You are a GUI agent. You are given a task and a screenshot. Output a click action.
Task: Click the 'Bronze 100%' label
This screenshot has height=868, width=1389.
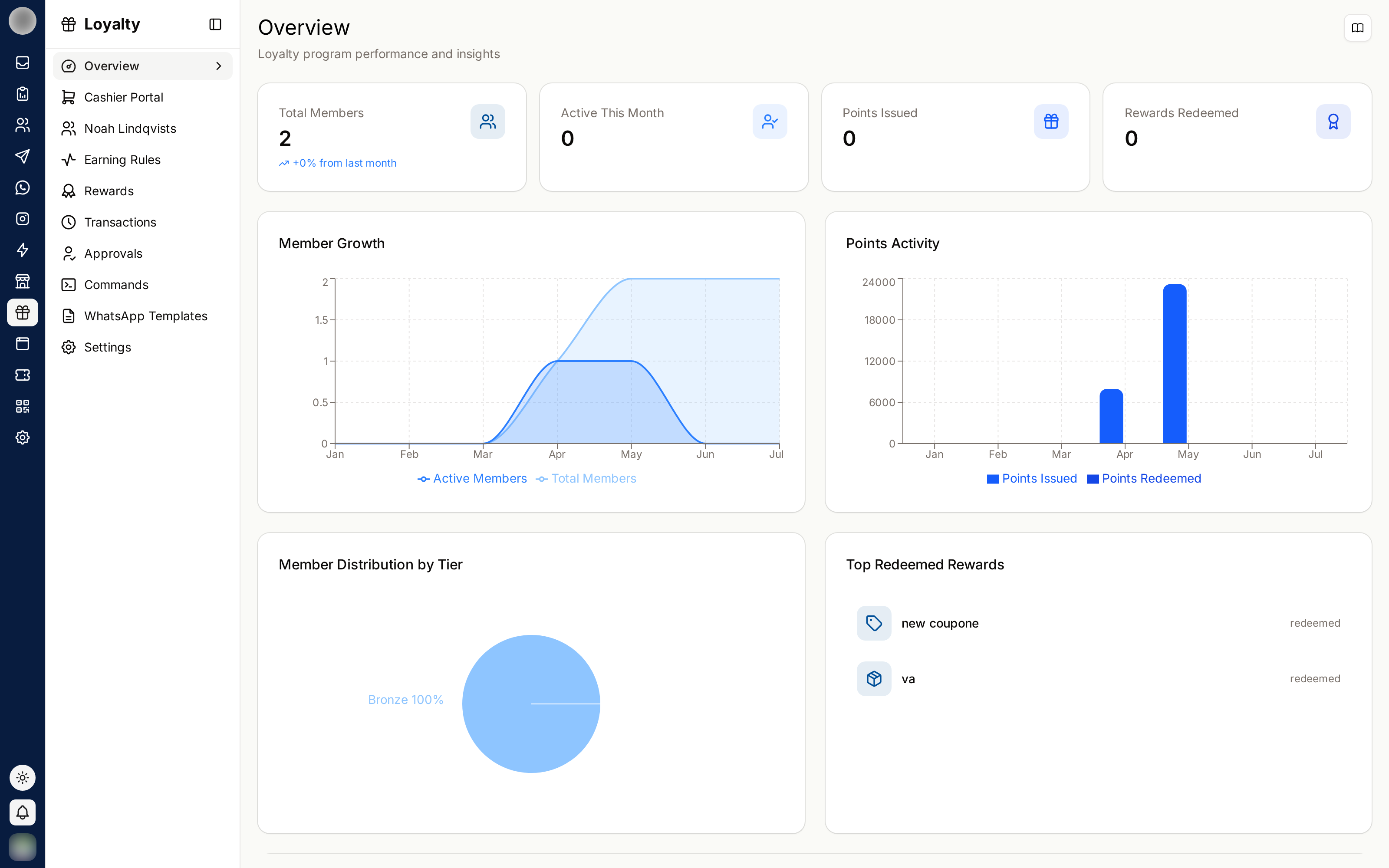406,700
